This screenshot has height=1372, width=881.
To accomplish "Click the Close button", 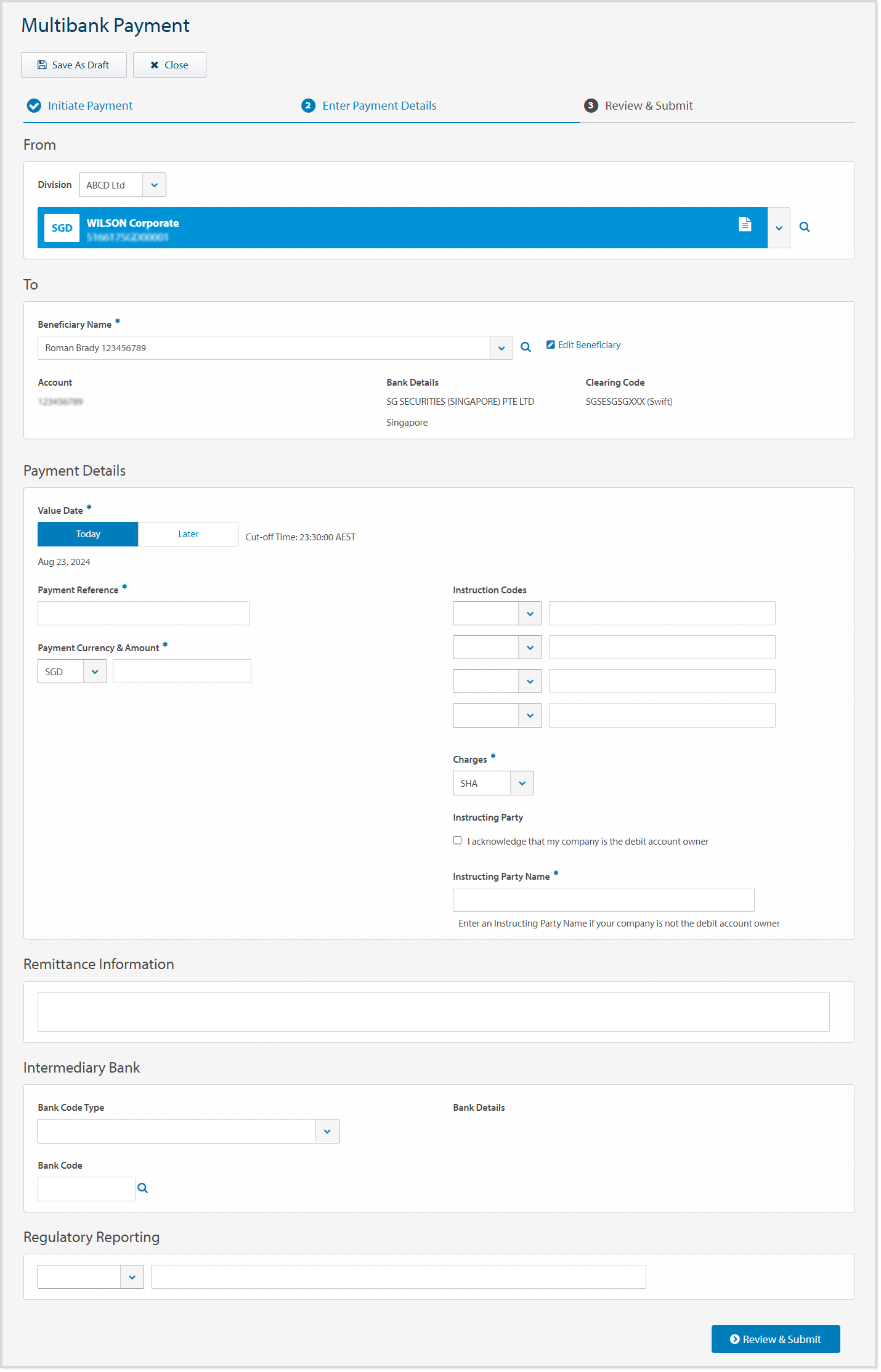I will point(169,65).
